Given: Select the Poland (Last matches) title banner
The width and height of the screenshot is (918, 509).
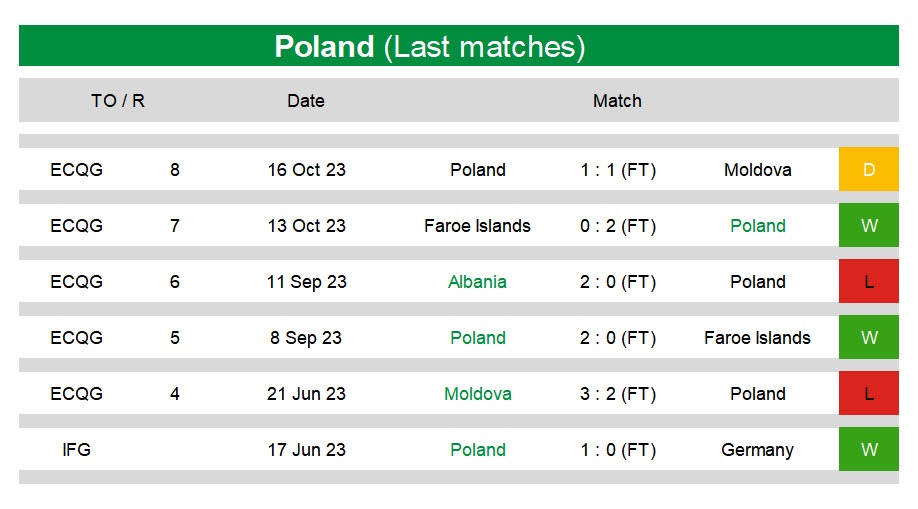Looking at the screenshot, I should (x=459, y=46).
